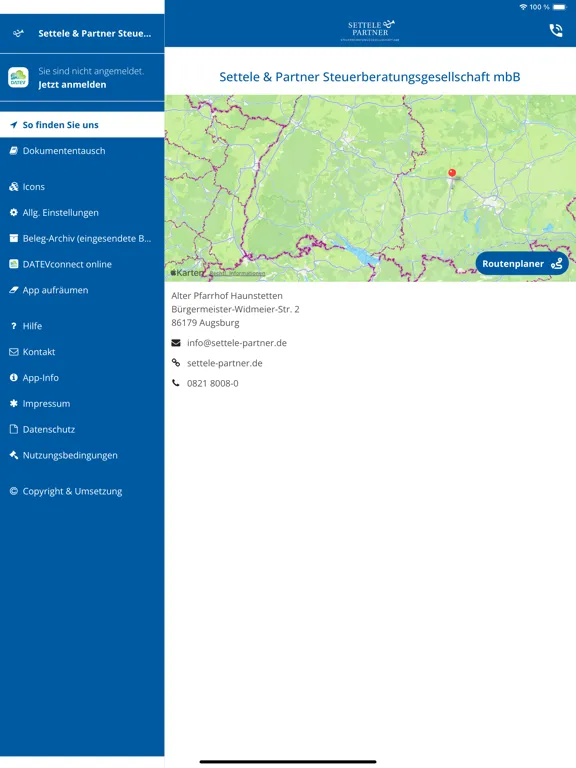576x768 pixels.
Task: Open settele-partner.de website link
Action: point(225,363)
